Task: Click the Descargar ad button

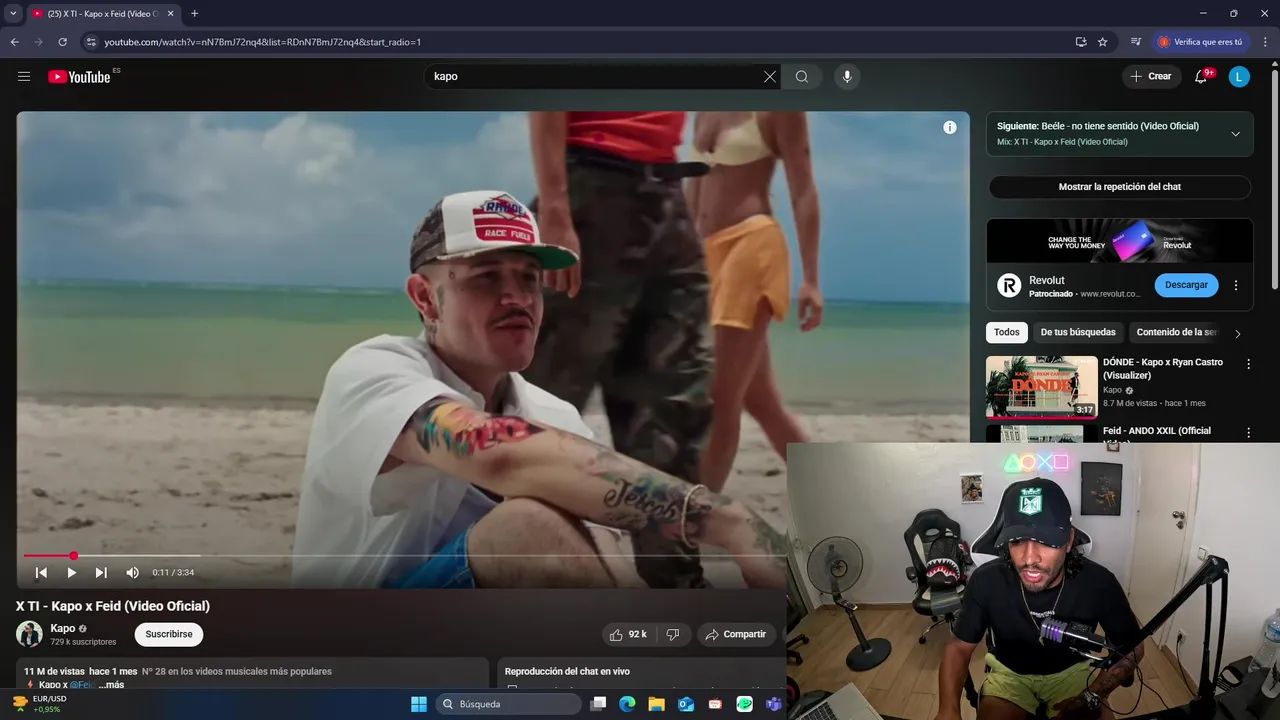Action: (x=1186, y=285)
